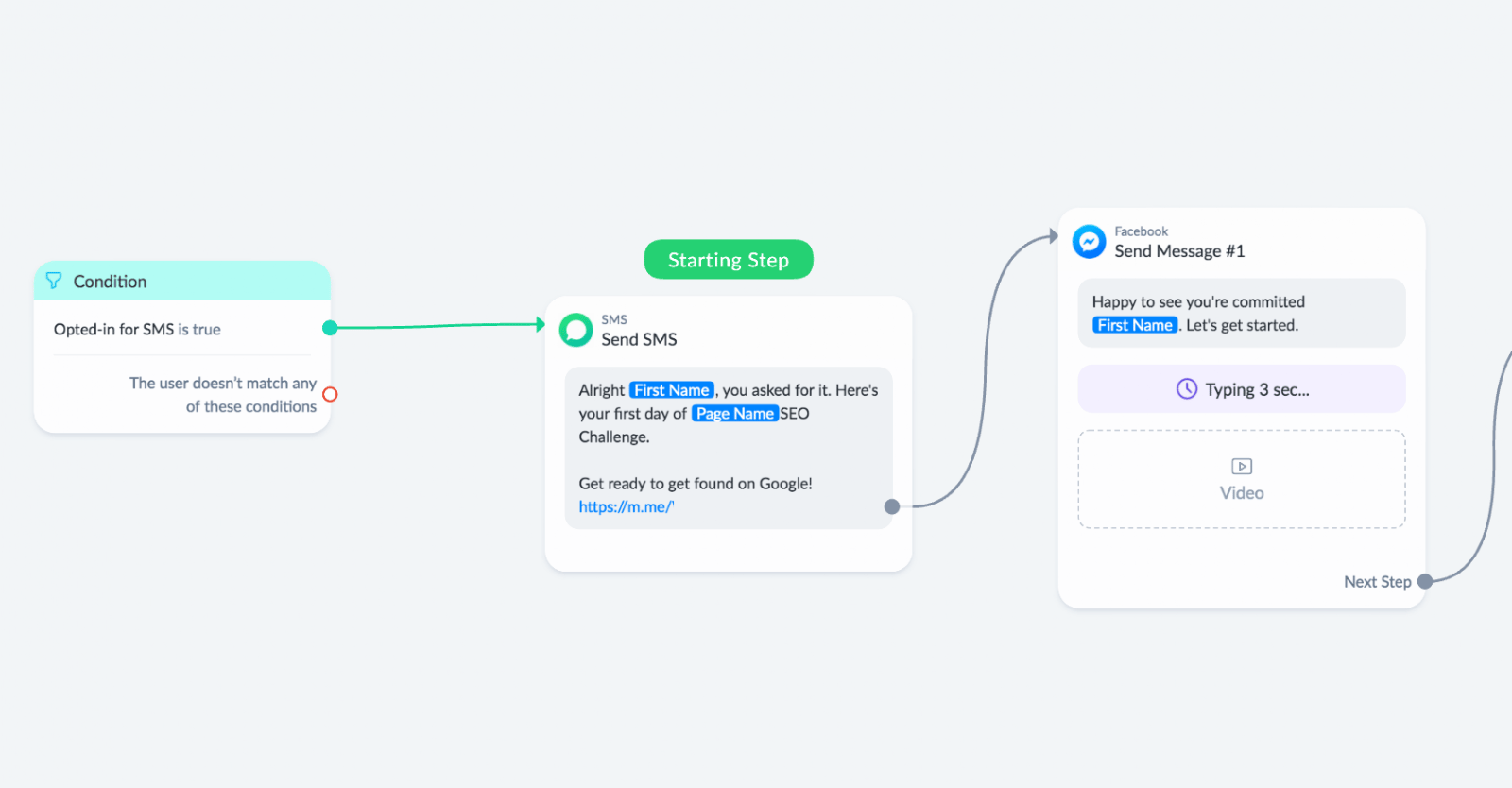Click the Video placeholder play icon
The image size is (1512, 788).
(x=1242, y=467)
